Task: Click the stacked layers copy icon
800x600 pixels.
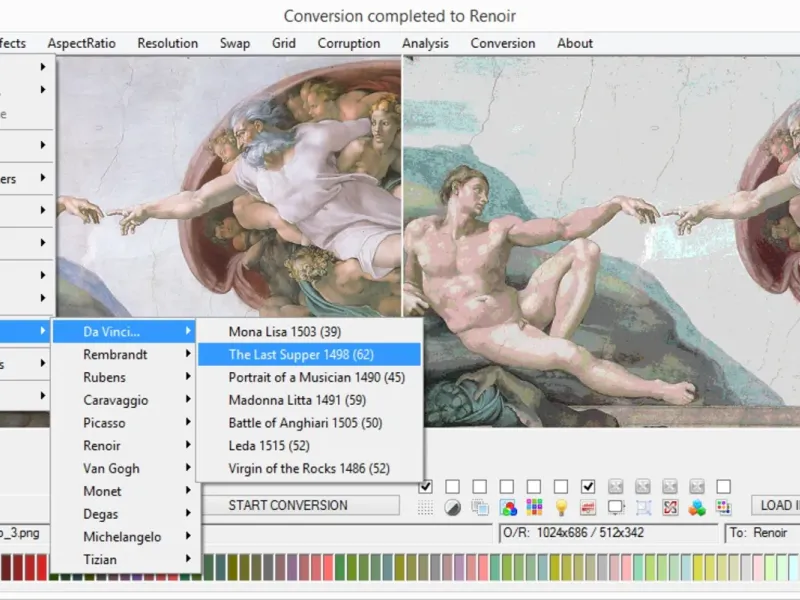Action: point(480,507)
